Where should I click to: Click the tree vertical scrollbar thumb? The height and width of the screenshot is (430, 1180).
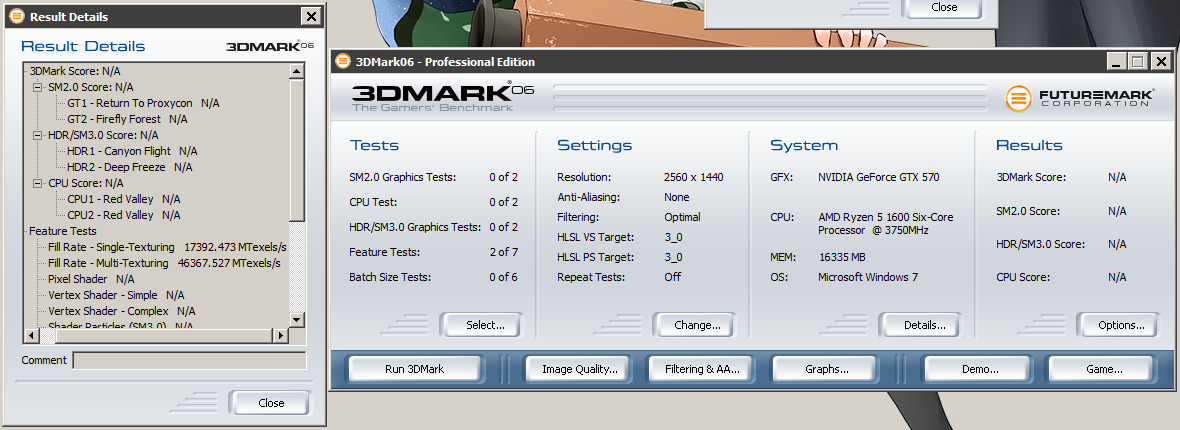click(297, 151)
